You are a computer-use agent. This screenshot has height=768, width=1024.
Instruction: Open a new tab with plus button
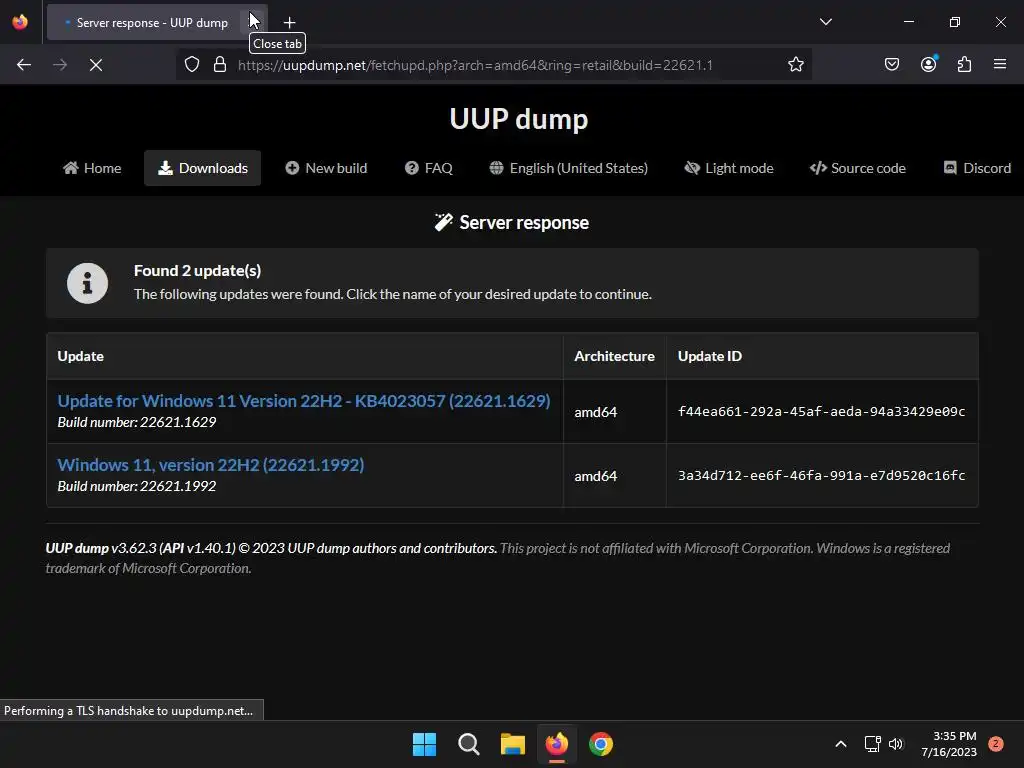tap(289, 22)
